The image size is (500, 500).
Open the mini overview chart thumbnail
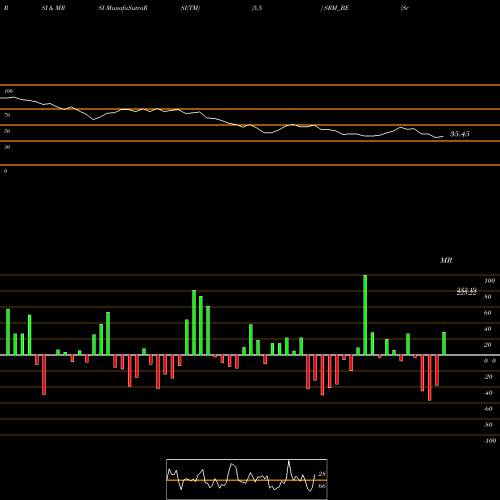[x=247, y=479]
